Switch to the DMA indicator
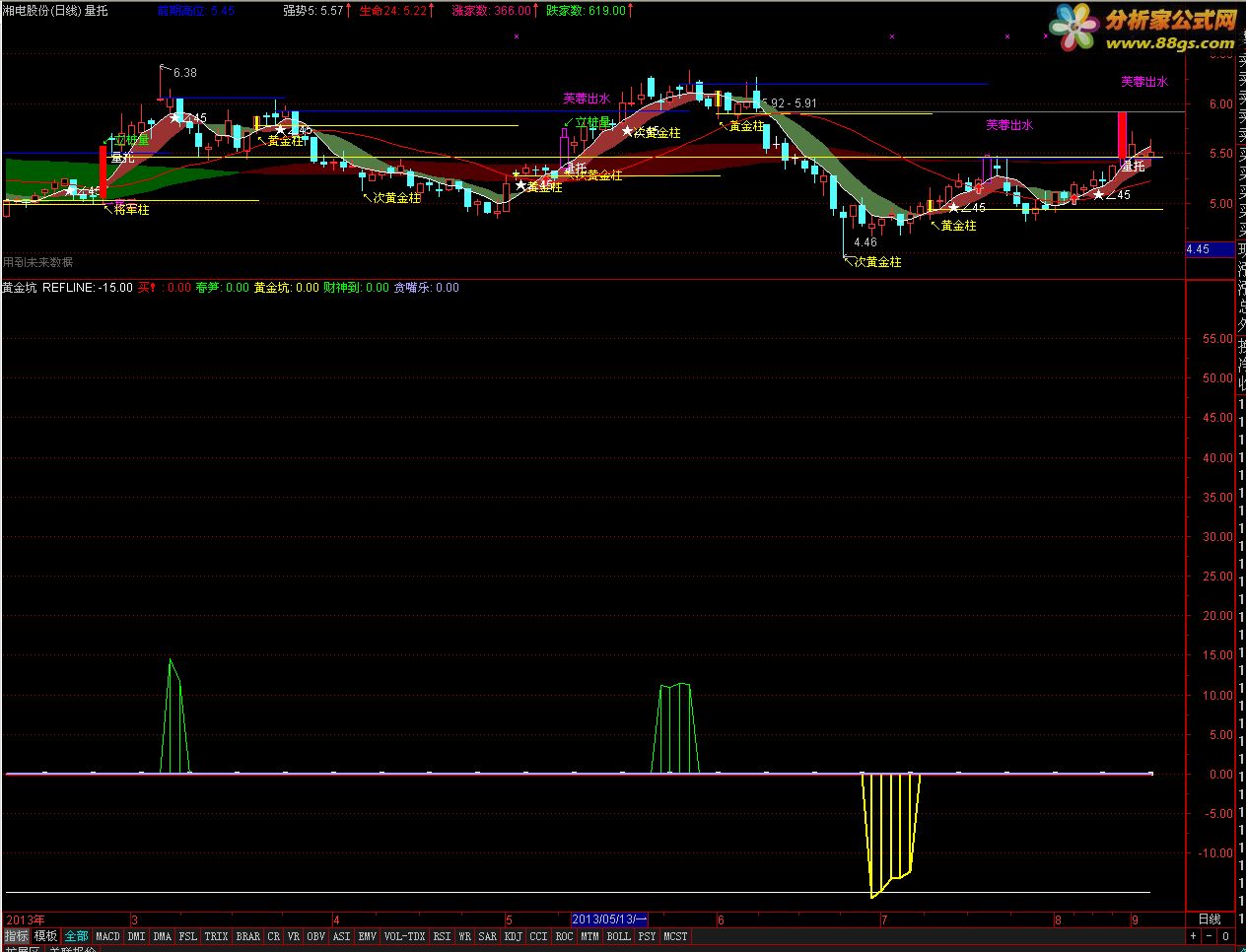The width and height of the screenshot is (1246, 952). [163, 936]
